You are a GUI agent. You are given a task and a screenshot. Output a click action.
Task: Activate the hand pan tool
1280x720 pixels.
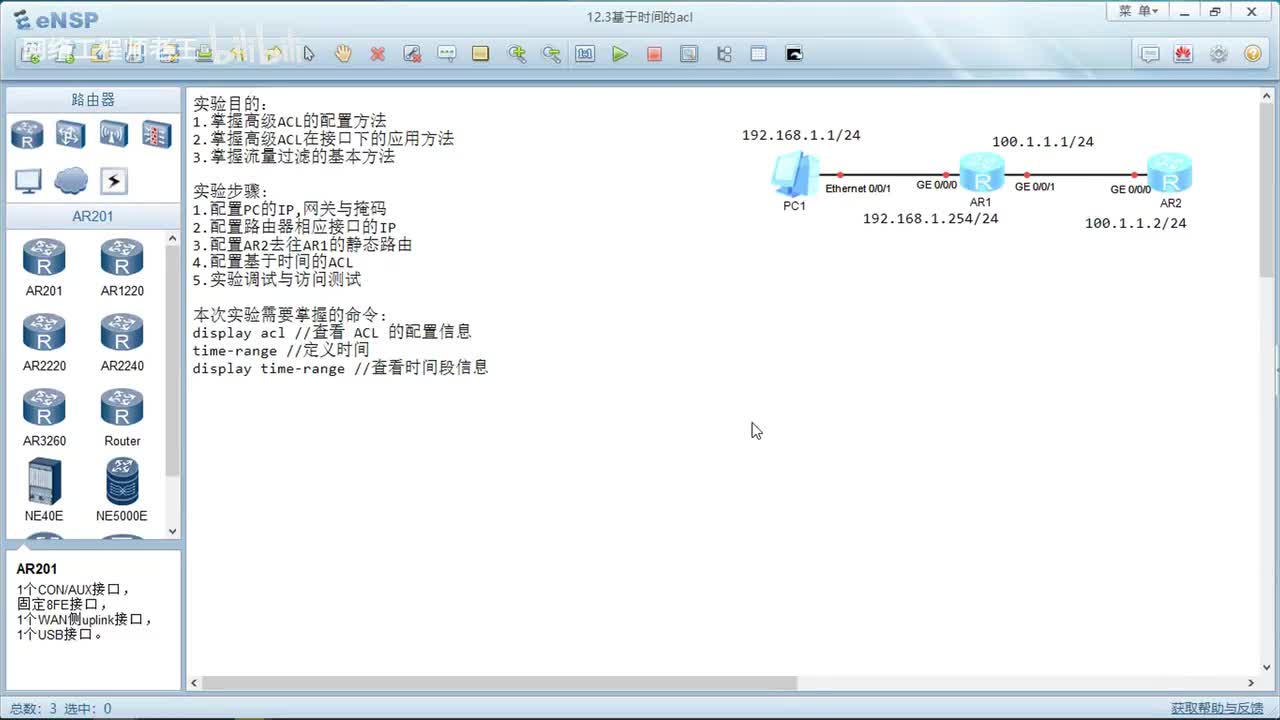click(343, 54)
